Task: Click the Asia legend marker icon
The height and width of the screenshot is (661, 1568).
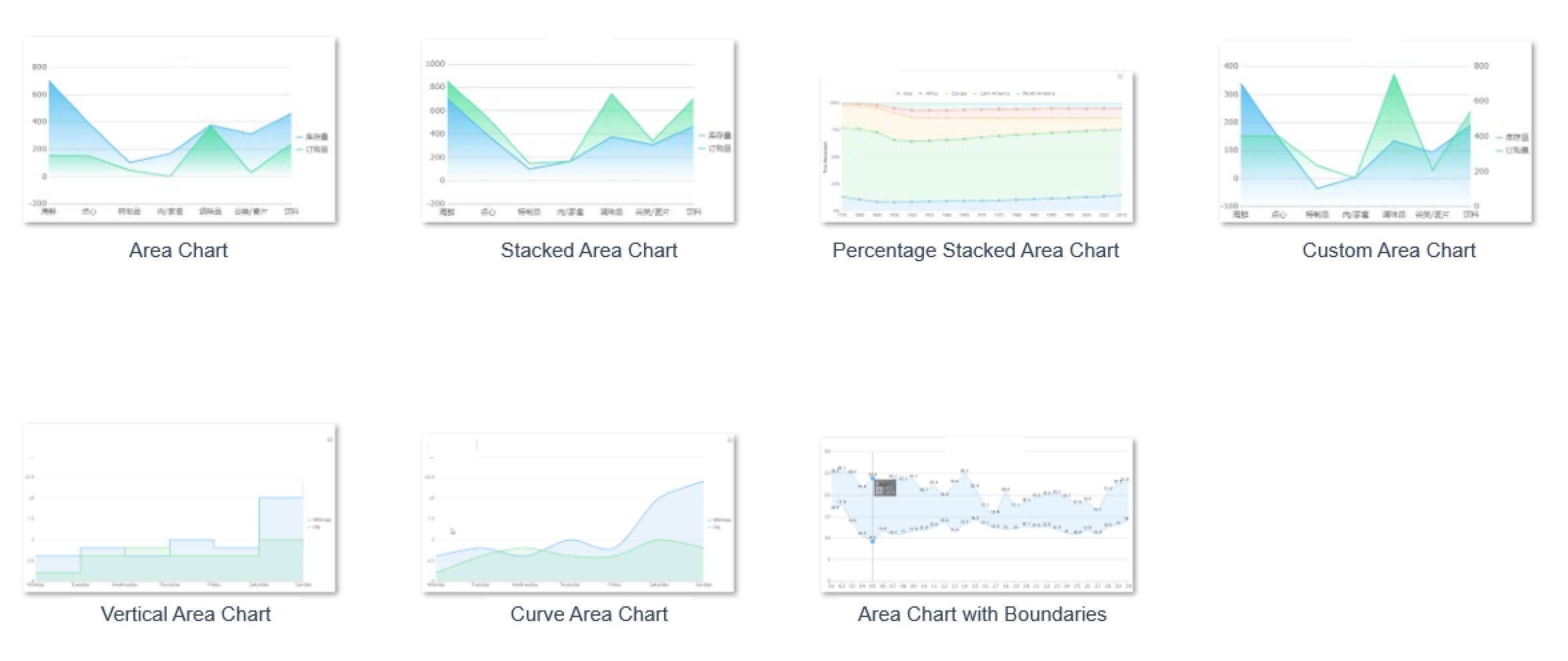Action: pos(899,93)
